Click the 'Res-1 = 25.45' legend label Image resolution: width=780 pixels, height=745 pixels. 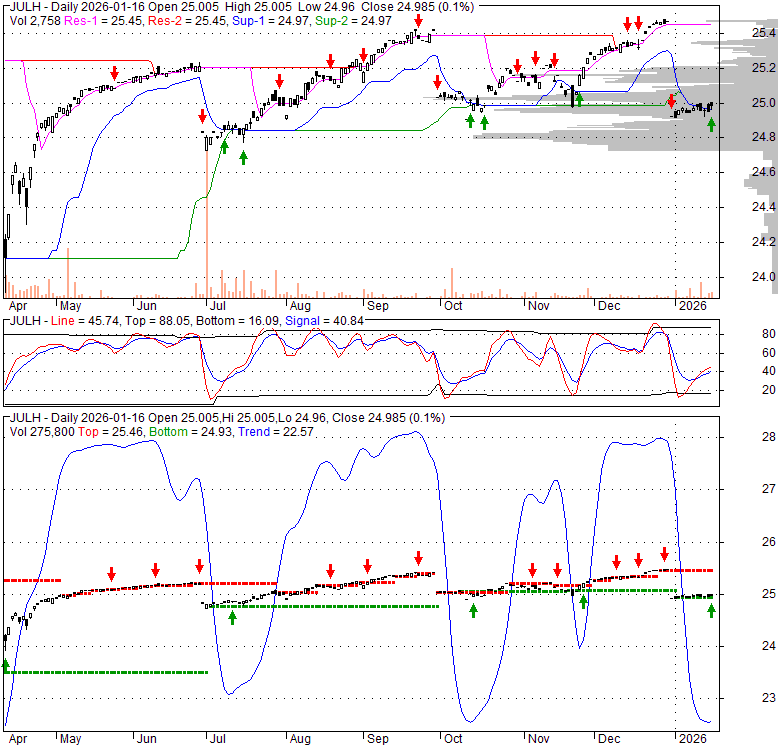[103, 21]
